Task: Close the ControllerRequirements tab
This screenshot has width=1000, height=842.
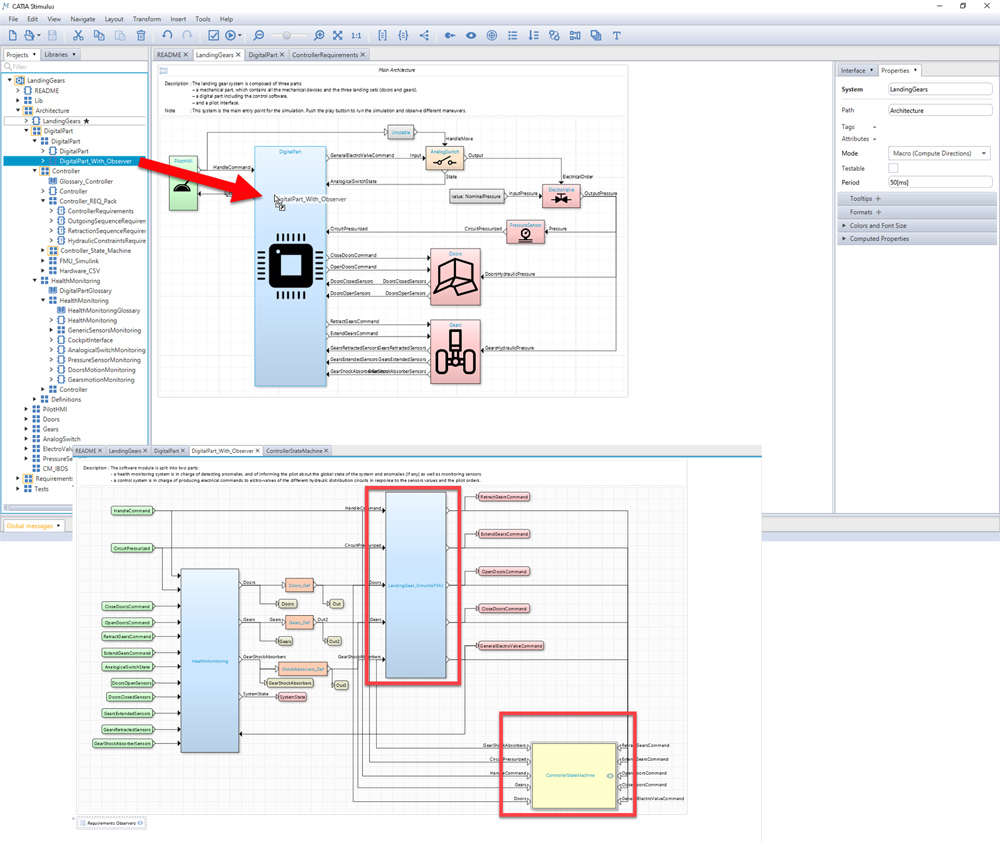Action: click(x=362, y=55)
